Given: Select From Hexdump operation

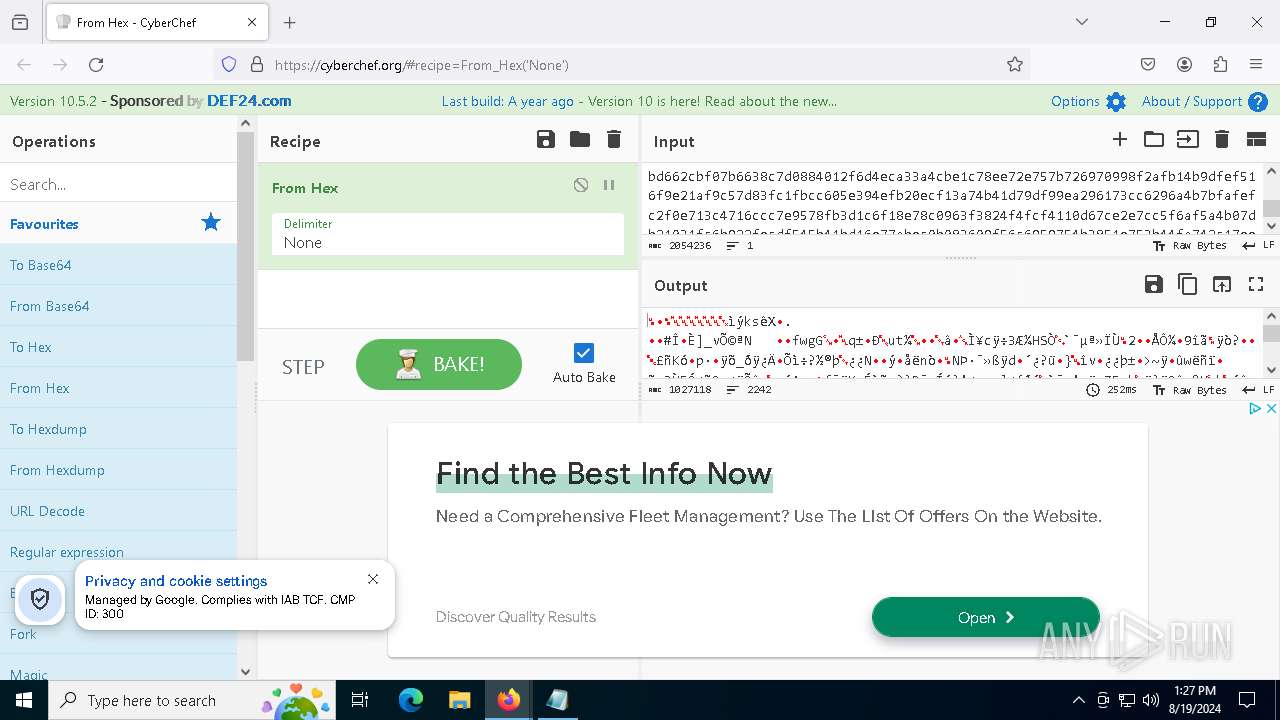Looking at the screenshot, I should coord(118,470).
